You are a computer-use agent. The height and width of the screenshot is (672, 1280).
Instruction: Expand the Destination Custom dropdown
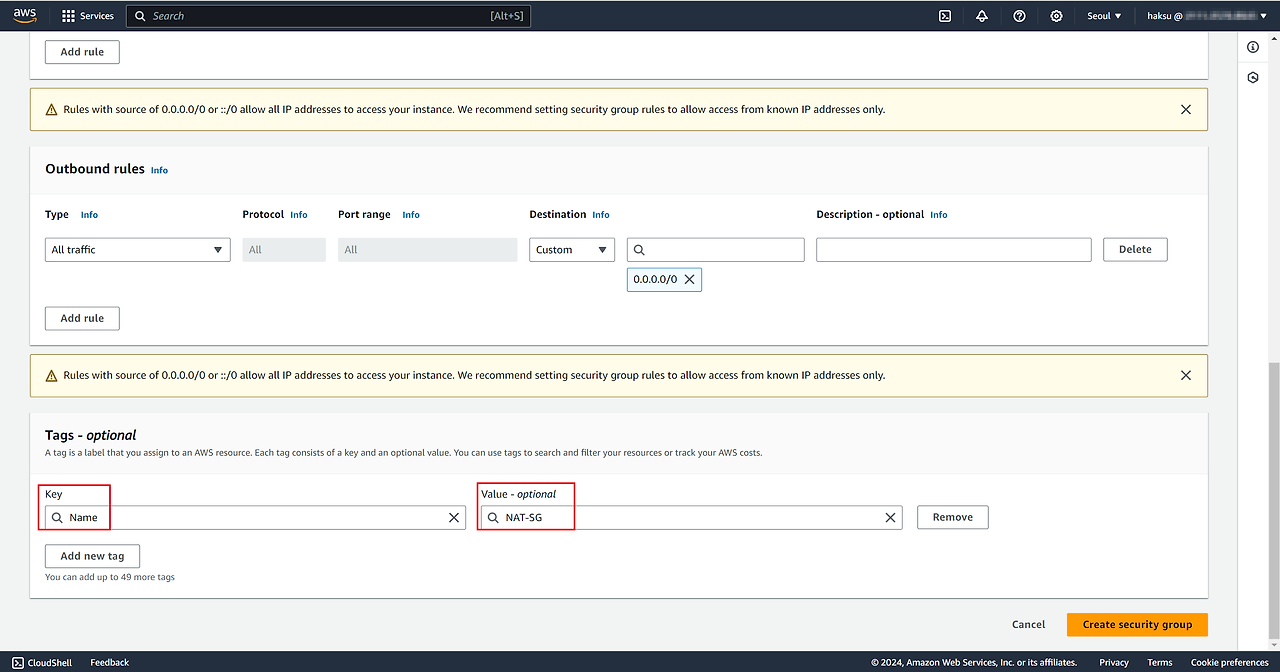point(571,250)
